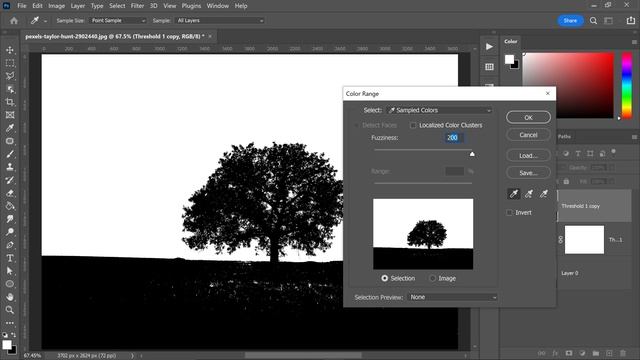Click the add layer style fx icon
The height and width of the screenshot is (360, 640).
[x=555, y=353]
